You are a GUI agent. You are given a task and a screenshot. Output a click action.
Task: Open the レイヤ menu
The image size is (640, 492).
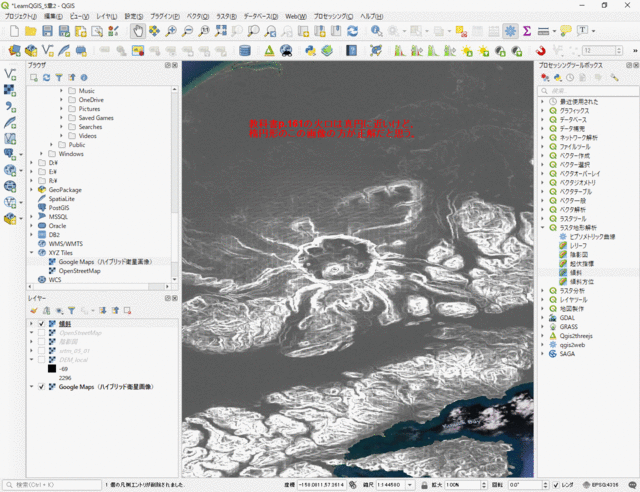(x=107, y=16)
